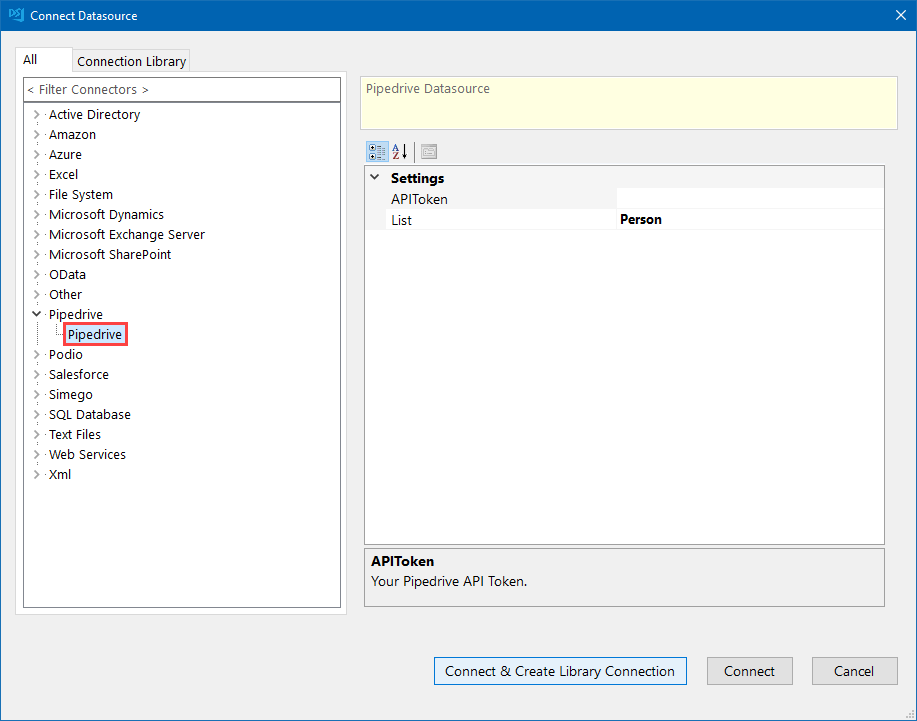Screen dimensions: 917x721
Task: Expand the Microsoft Exchange Server node
Action: (36, 234)
